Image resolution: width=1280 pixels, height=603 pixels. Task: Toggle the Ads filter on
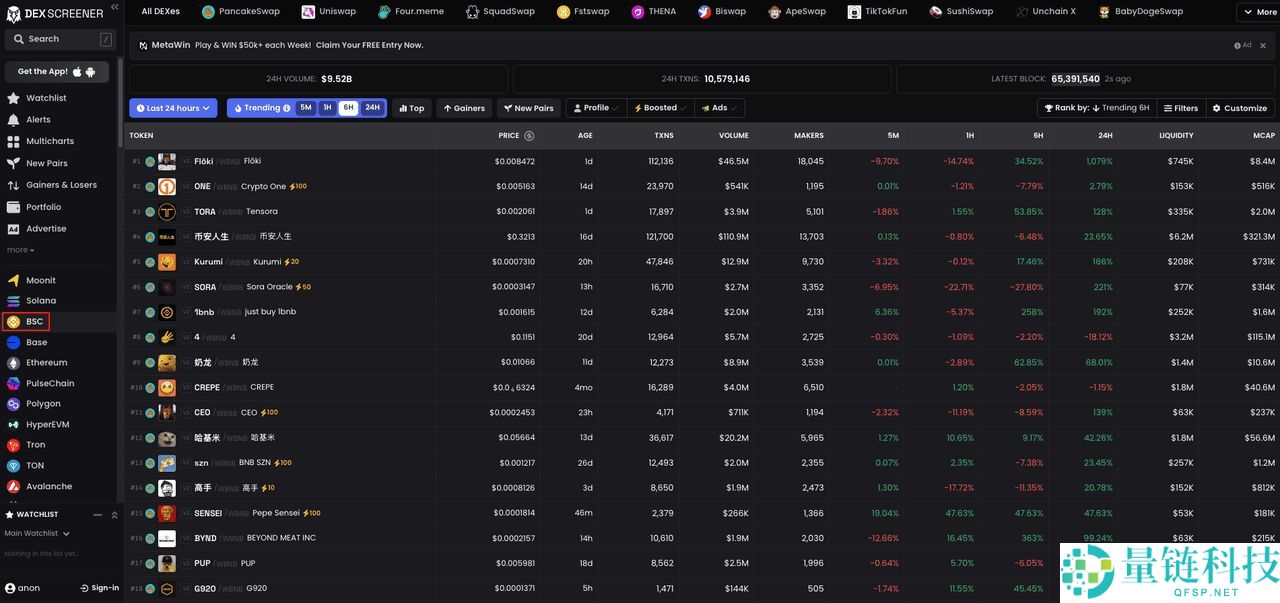pyautogui.click(x=719, y=107)
